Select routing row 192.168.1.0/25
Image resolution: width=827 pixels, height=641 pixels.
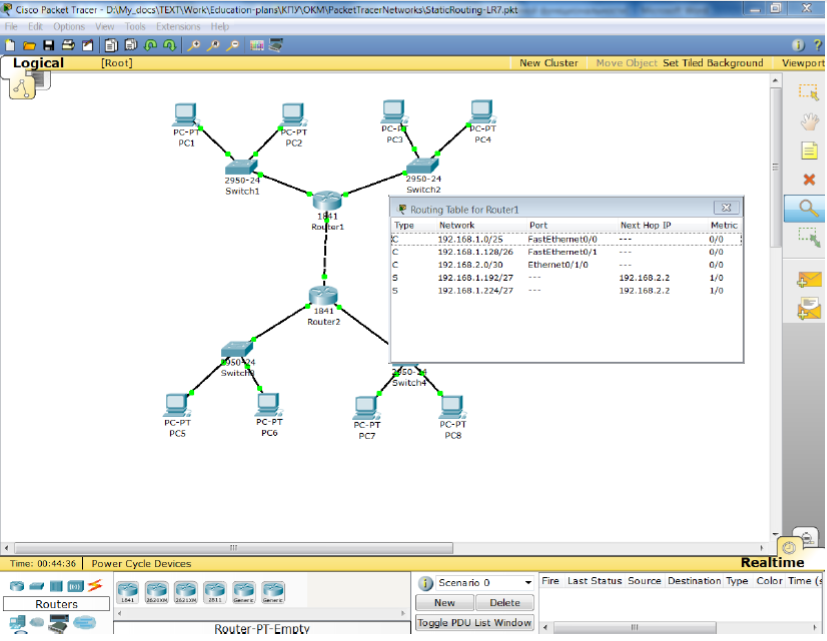pos(567,240)
